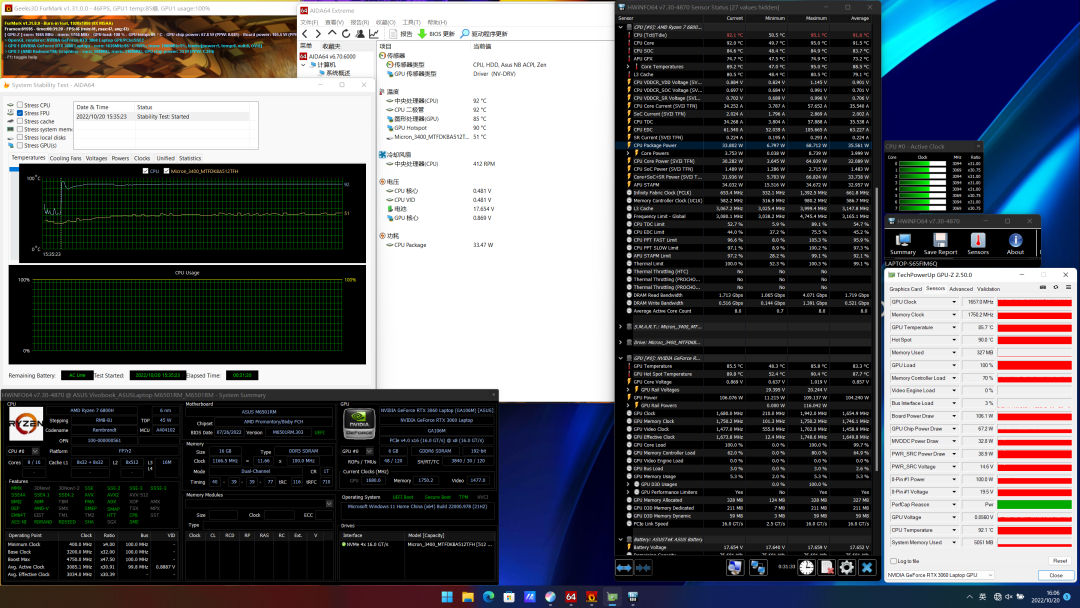Open Hot Spot sensor dropdown in GPU-Z

click(x=954, y=340)
